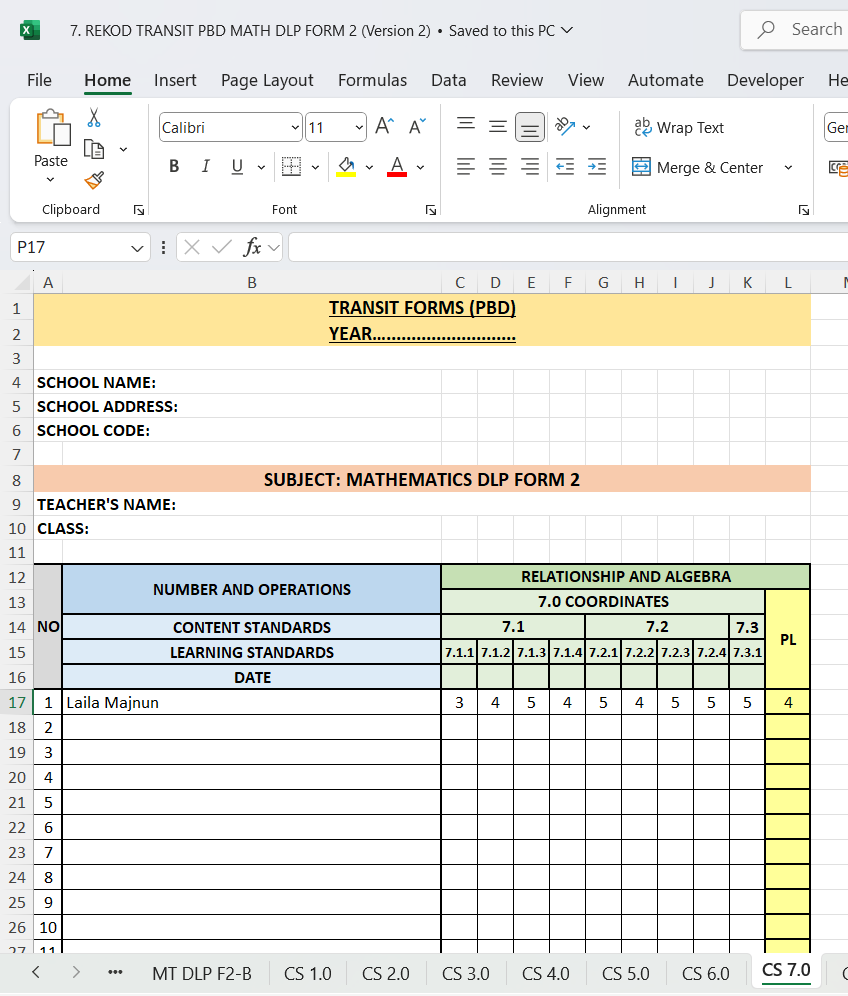This screenshot has height=996, width=848.
Task: Increase the cell indent
Action: coord(597,167)
